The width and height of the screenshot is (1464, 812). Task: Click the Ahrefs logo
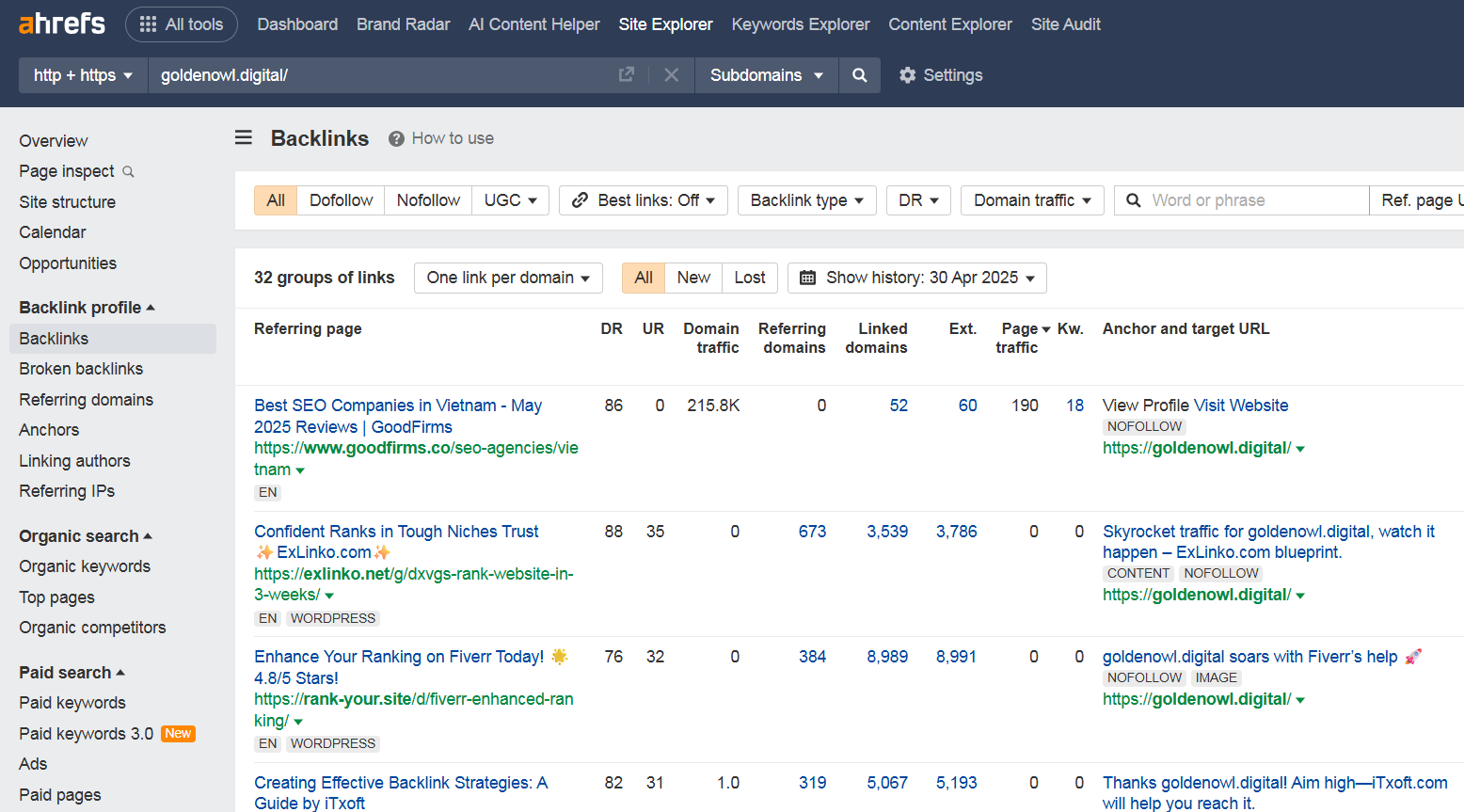pyautogui.click(x=62, y=24)
